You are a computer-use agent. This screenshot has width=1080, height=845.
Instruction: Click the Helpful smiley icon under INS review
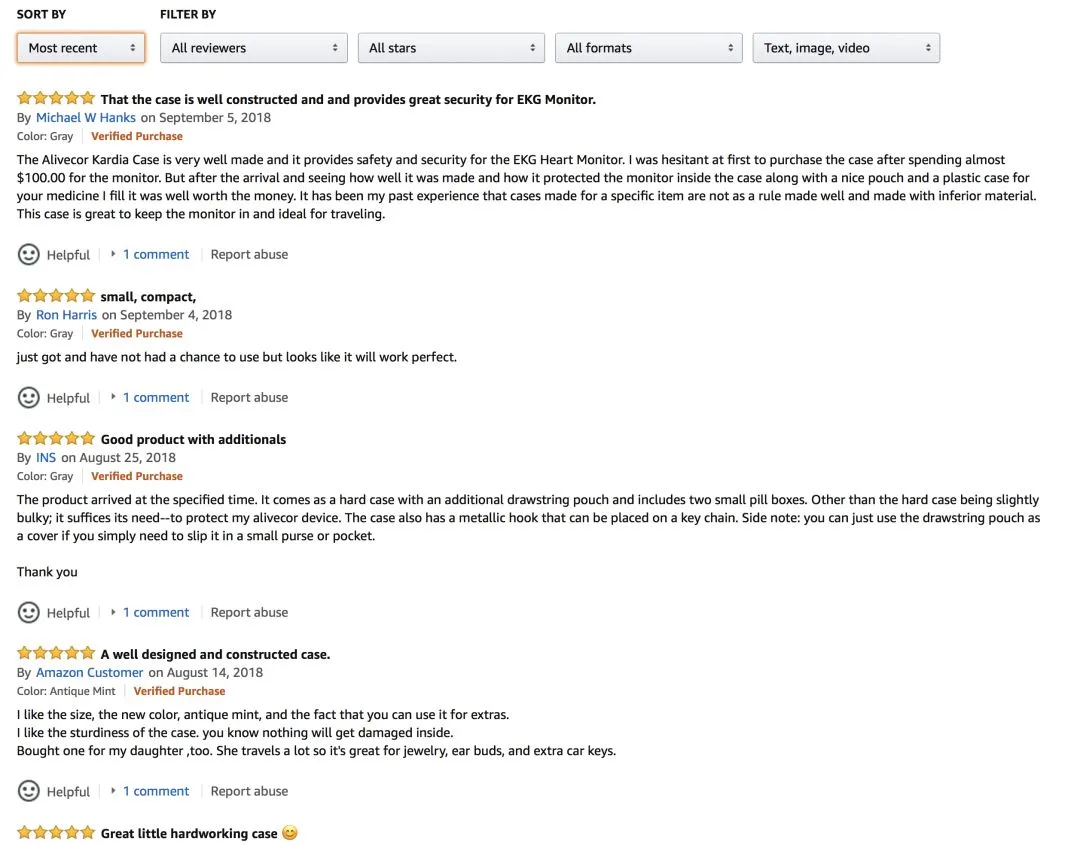[28, 613]
